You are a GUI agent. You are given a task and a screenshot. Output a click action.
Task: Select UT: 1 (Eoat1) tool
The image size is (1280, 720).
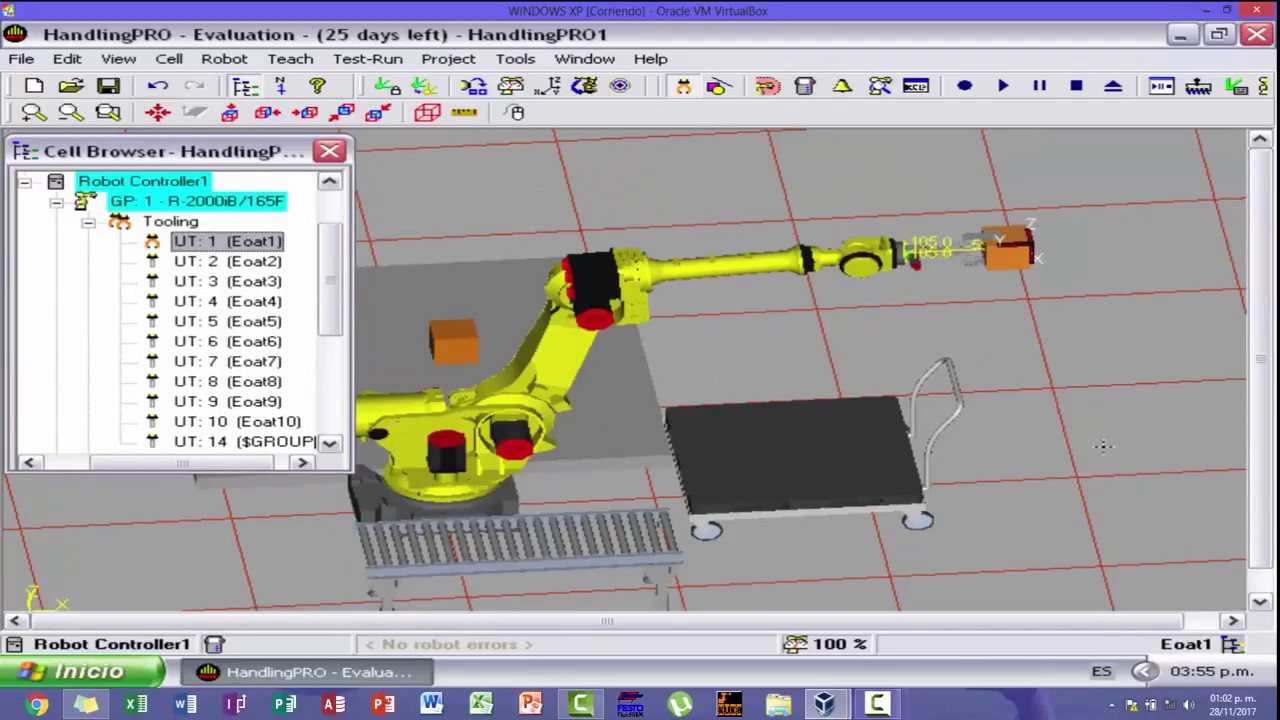click(228, 241)
